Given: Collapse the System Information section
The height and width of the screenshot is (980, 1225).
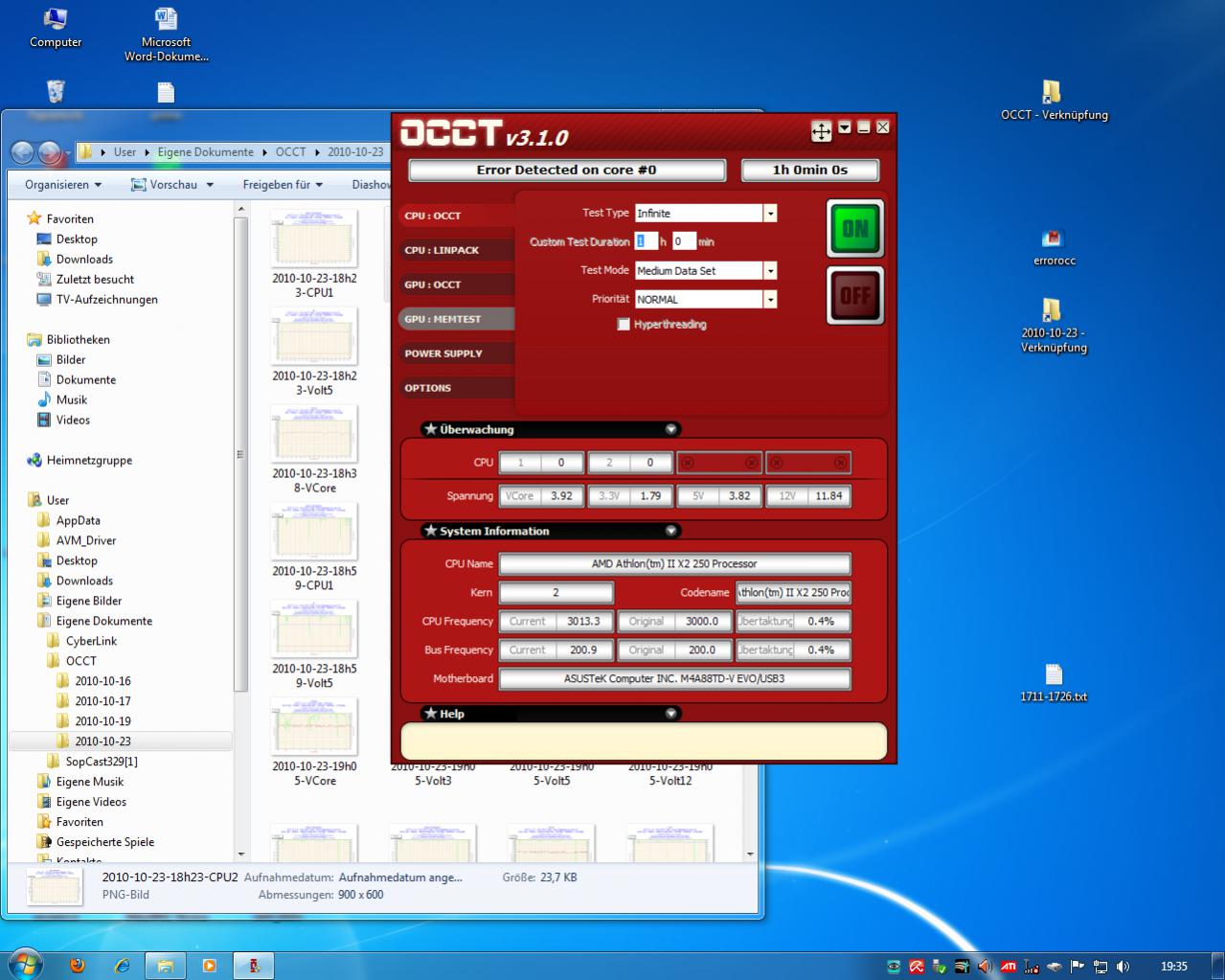Looking at the screenshot, I should click(671, 531).
